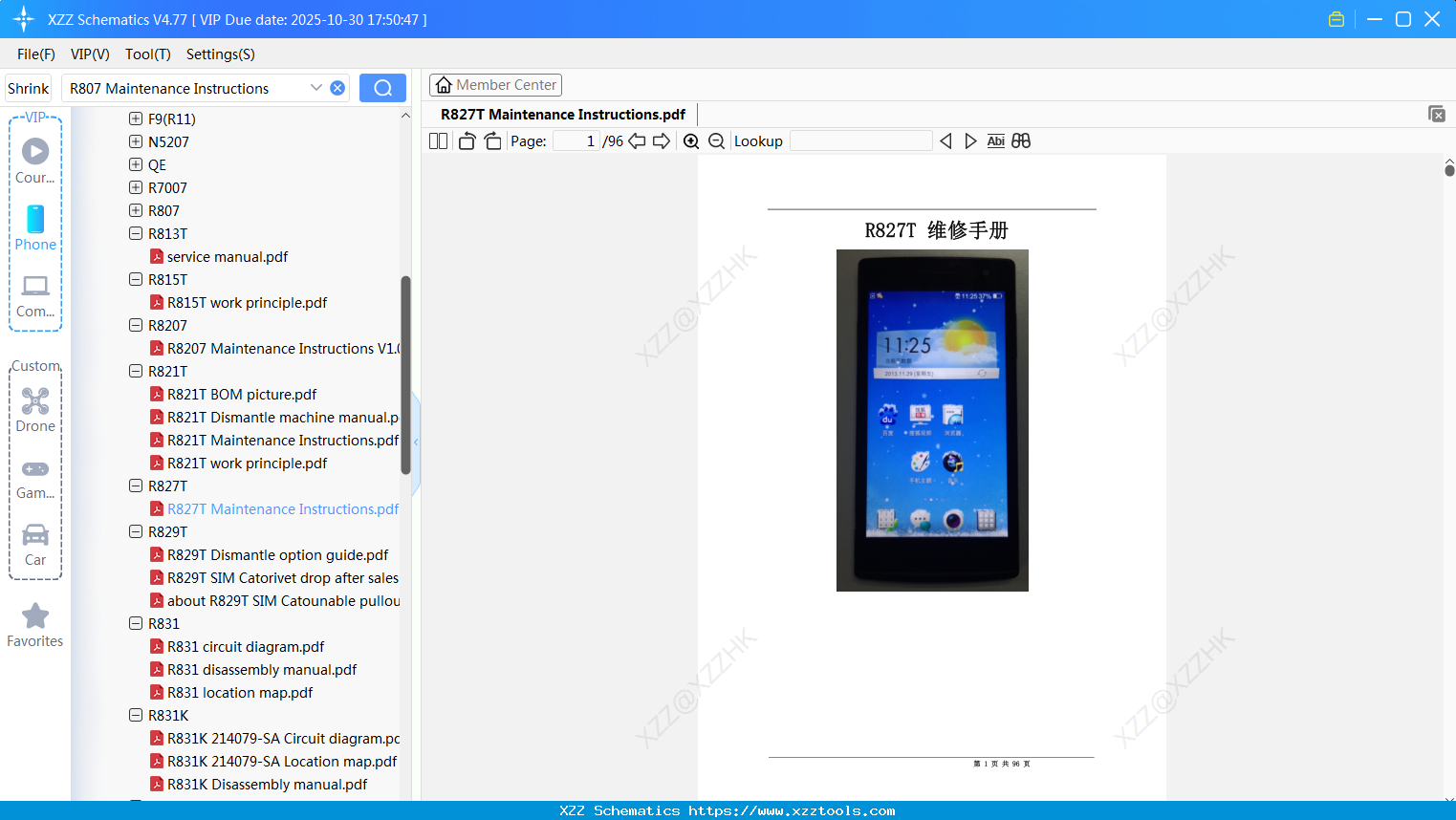Screen dimensions: 1456x820
Task: Toggle the binoculars lookup icon
Action: click(1020, 140)
